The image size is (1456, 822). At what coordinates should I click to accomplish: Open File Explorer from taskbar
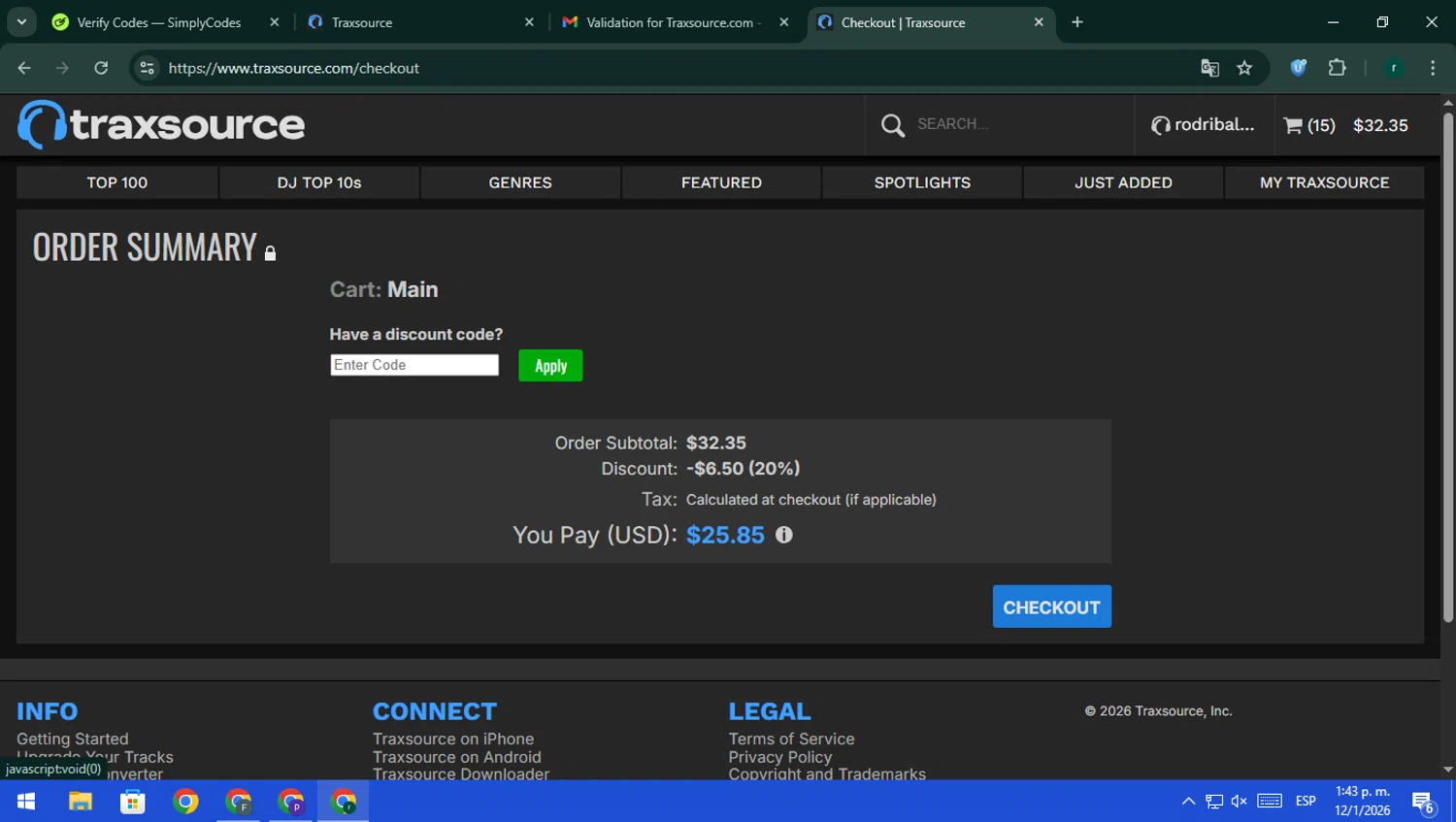click(80, 802)
